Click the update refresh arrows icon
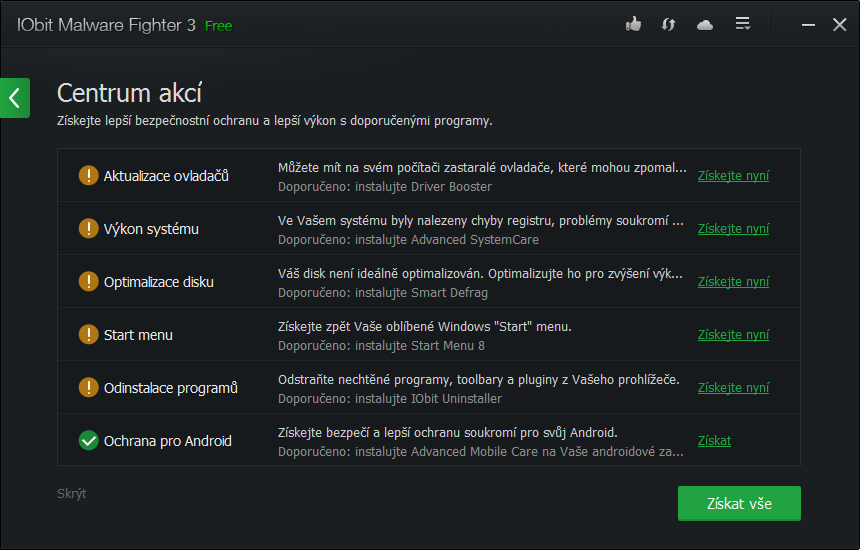The height and width of the screenshot is (550, 860). pyautogui.click(x=669, y=25)
